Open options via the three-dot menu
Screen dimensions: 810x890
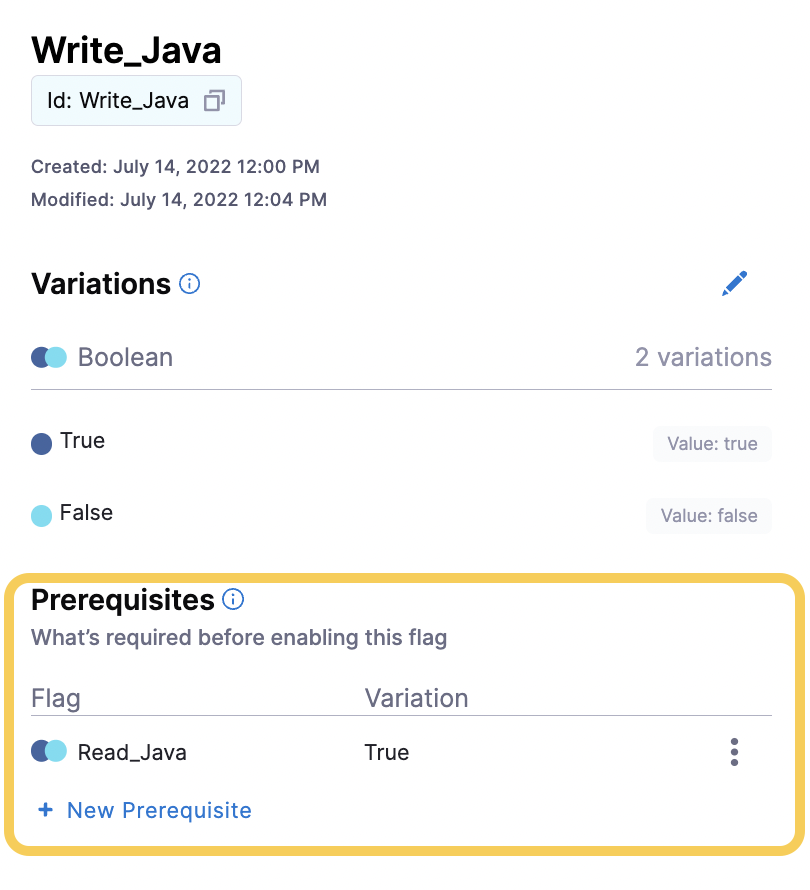[734, 751]
